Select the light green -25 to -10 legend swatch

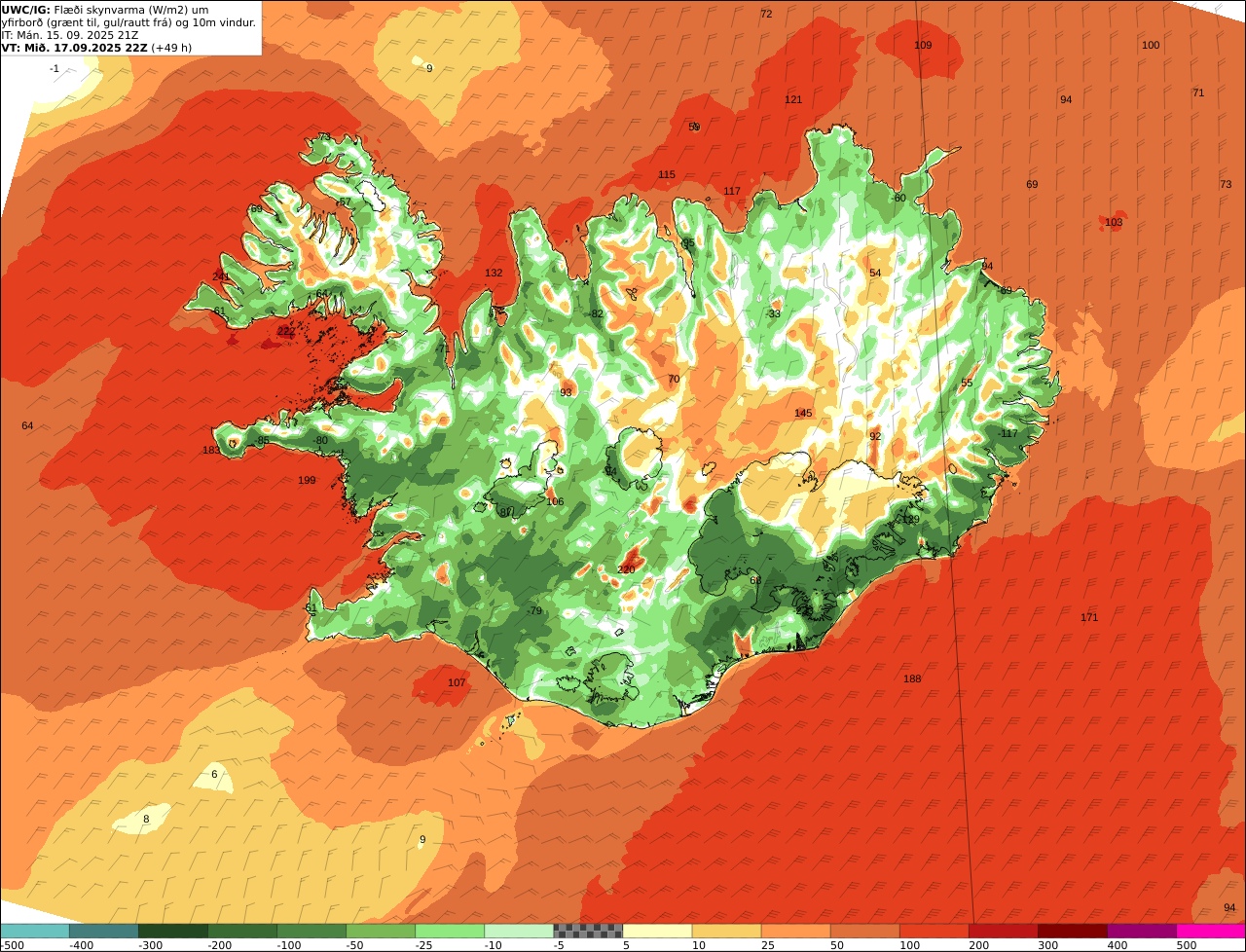[x=450, y=931]
